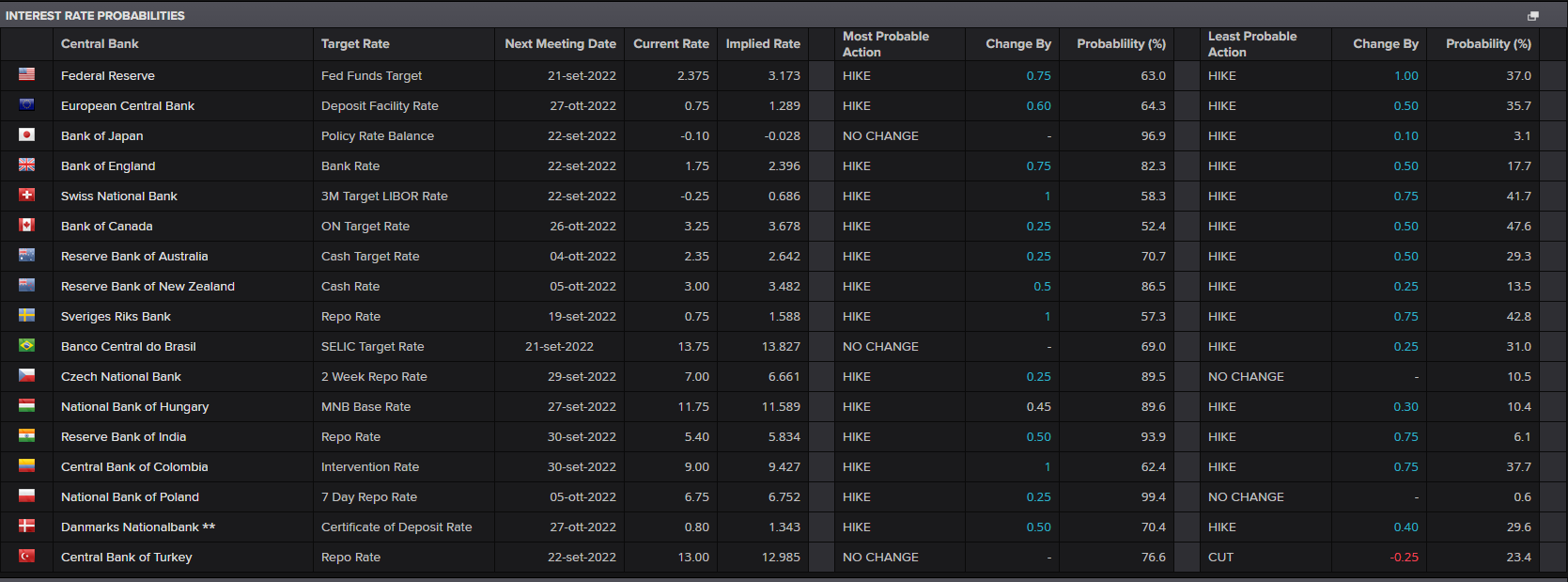
Task: Select European Central Bank
Action: (128, 106)
